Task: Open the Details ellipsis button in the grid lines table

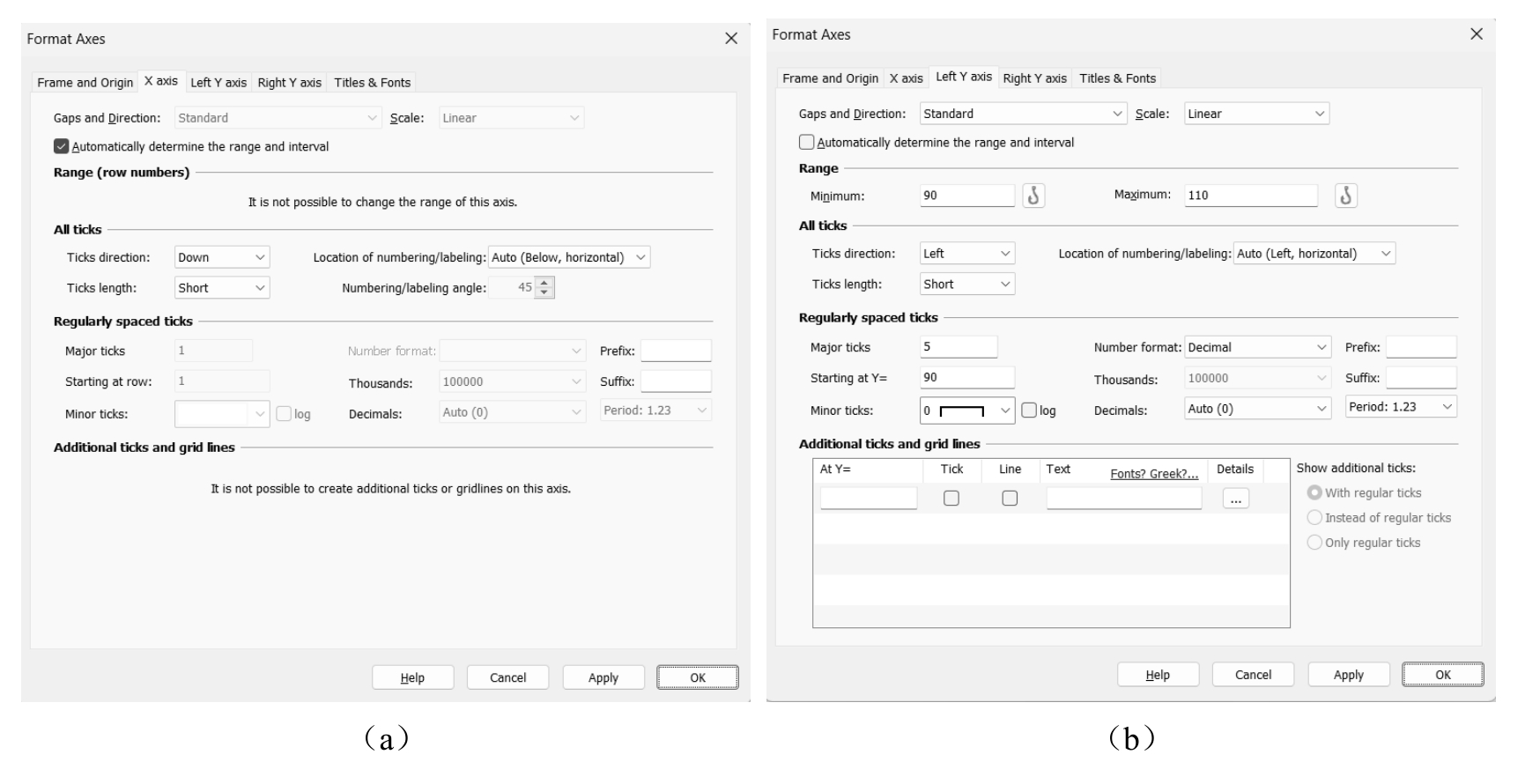Action: [x=1235, y=499]
